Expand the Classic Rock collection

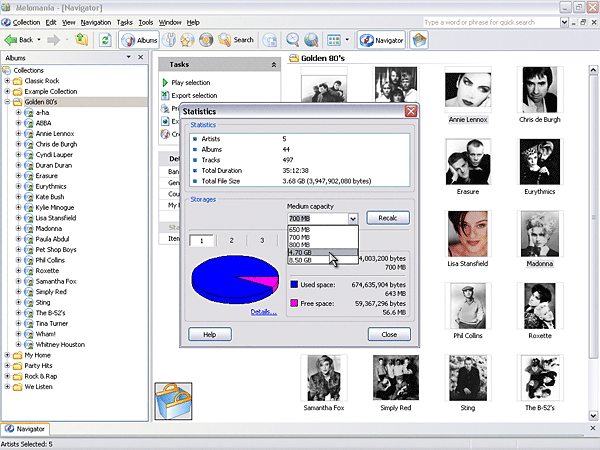[x=8, y=81]
